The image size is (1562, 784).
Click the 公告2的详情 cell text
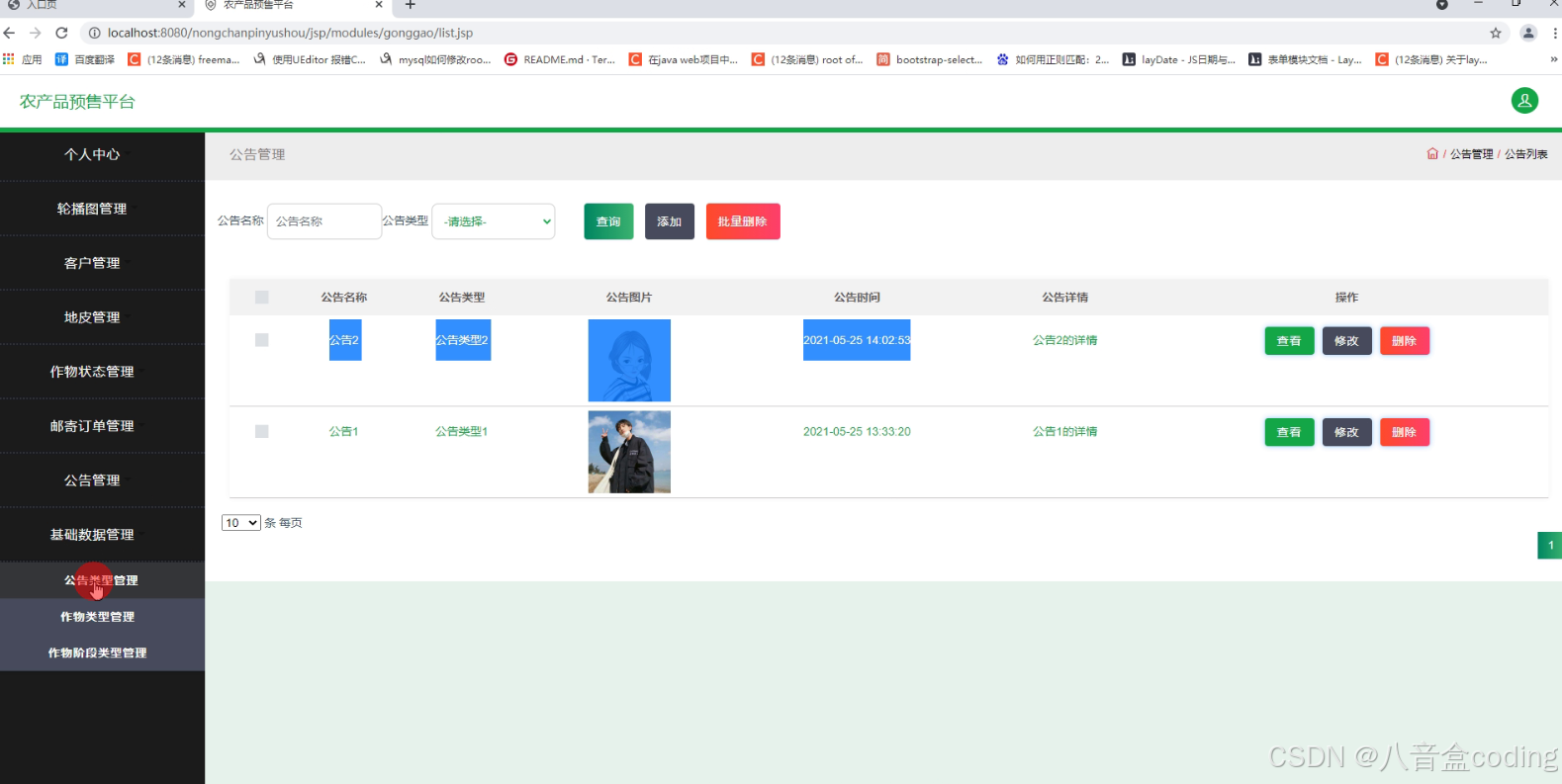1065,340
